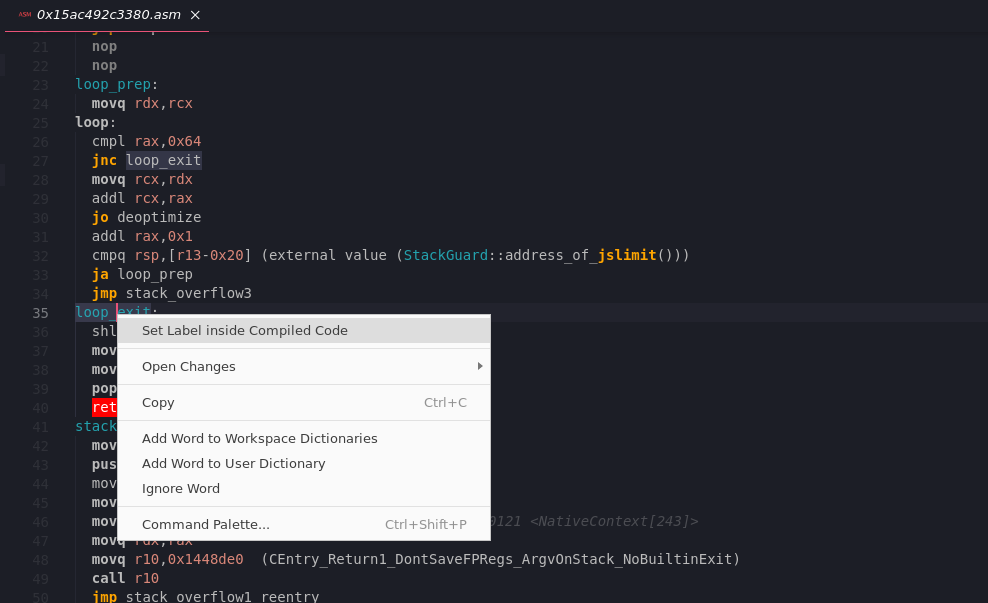988x603 pixels.
Task: Click 'ja loop_prep' instruction
Action: tap(142, 274)
